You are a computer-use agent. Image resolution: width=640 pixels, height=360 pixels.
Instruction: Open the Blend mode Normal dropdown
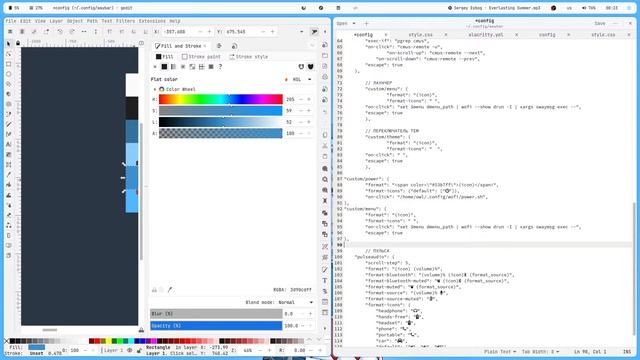(296, 302)
